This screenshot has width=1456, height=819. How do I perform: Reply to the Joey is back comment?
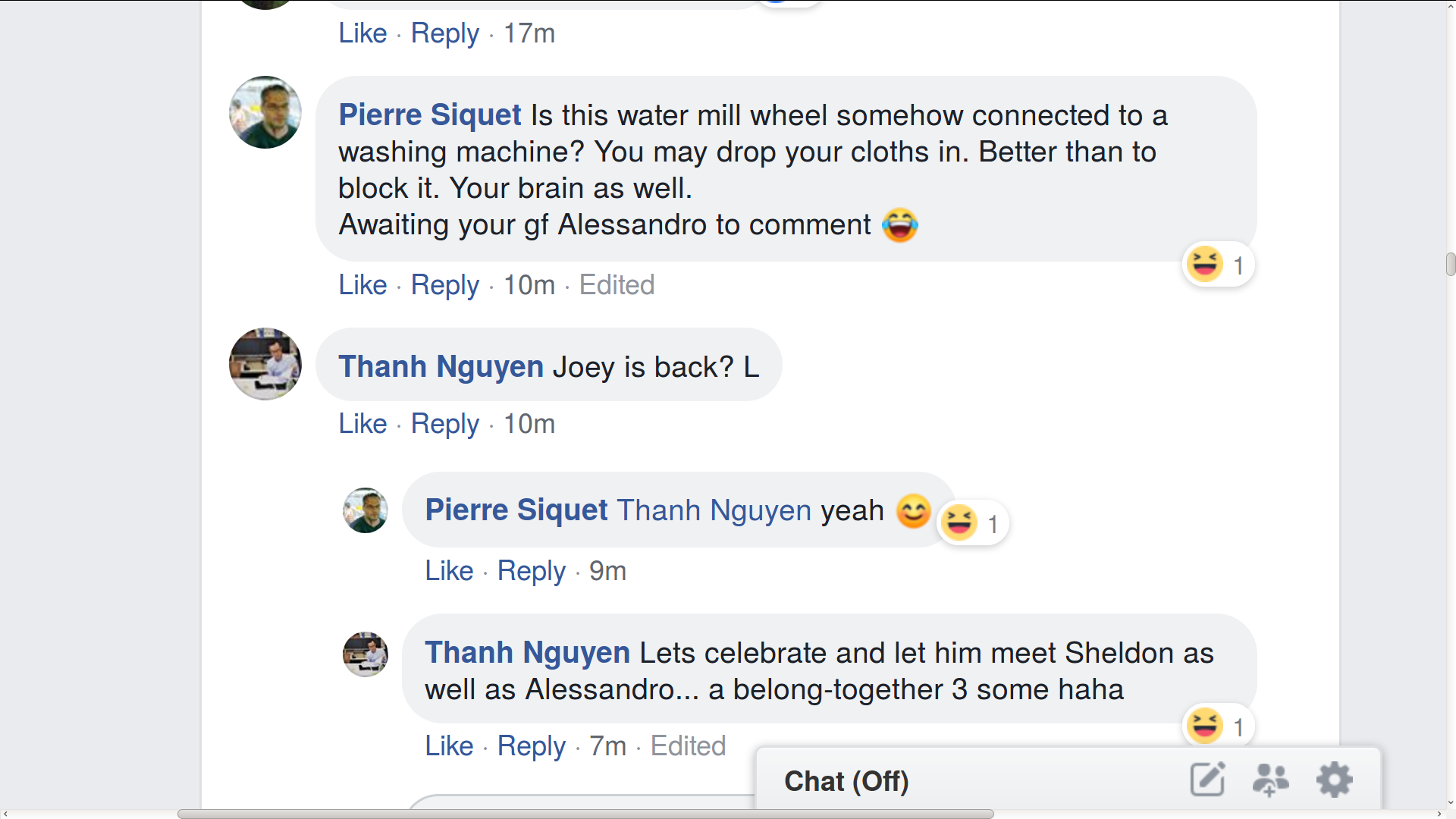click(x=444, y=423)
